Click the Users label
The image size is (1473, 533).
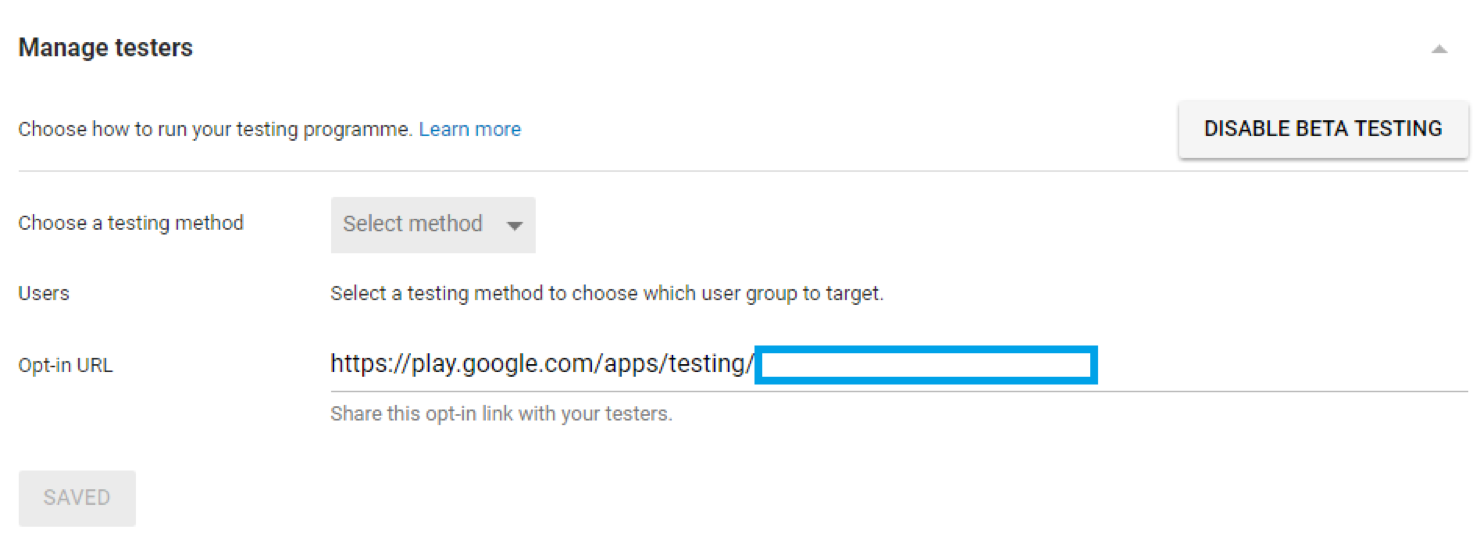click(x=44, y=294)
